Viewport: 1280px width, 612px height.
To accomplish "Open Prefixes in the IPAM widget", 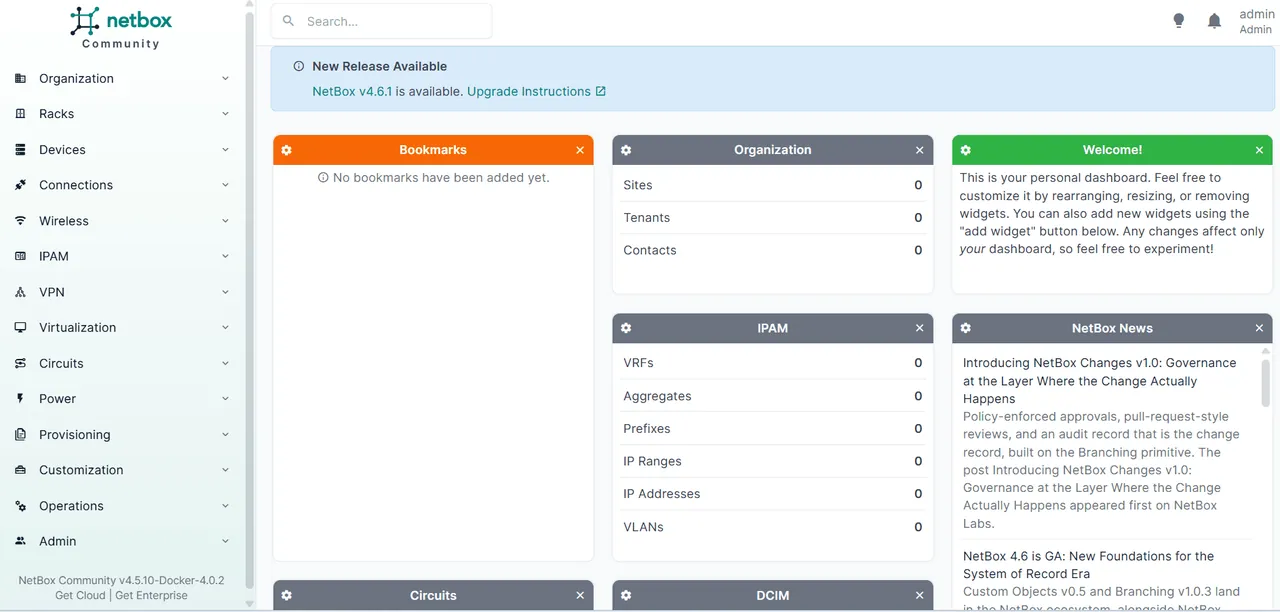I will coord(646,428).
